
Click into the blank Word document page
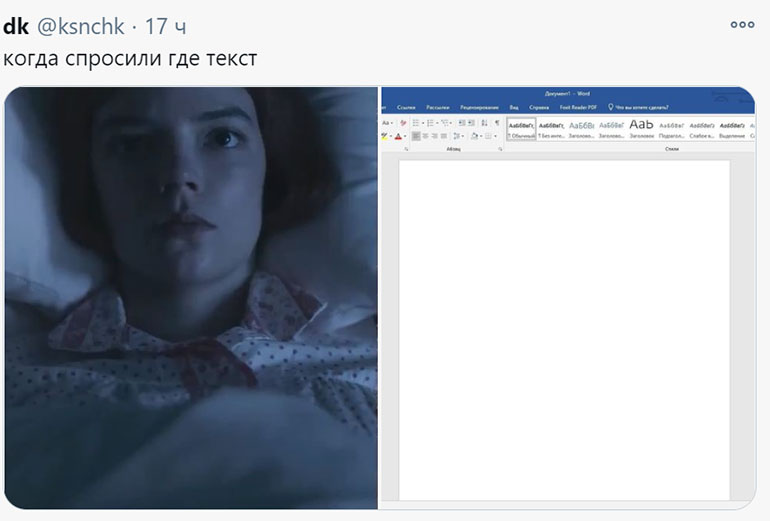[564, 330]
